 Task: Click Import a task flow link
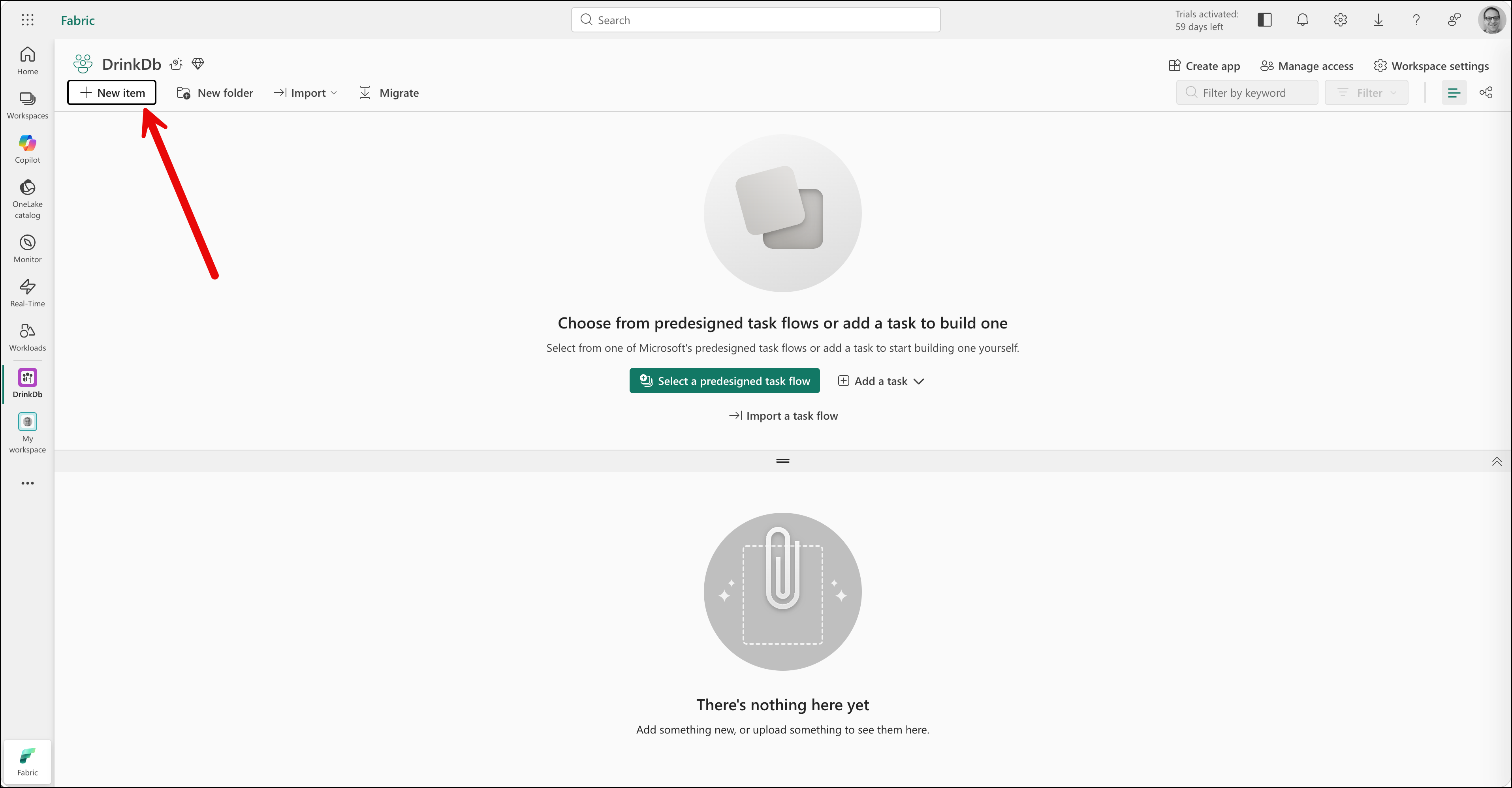[783, 416]
